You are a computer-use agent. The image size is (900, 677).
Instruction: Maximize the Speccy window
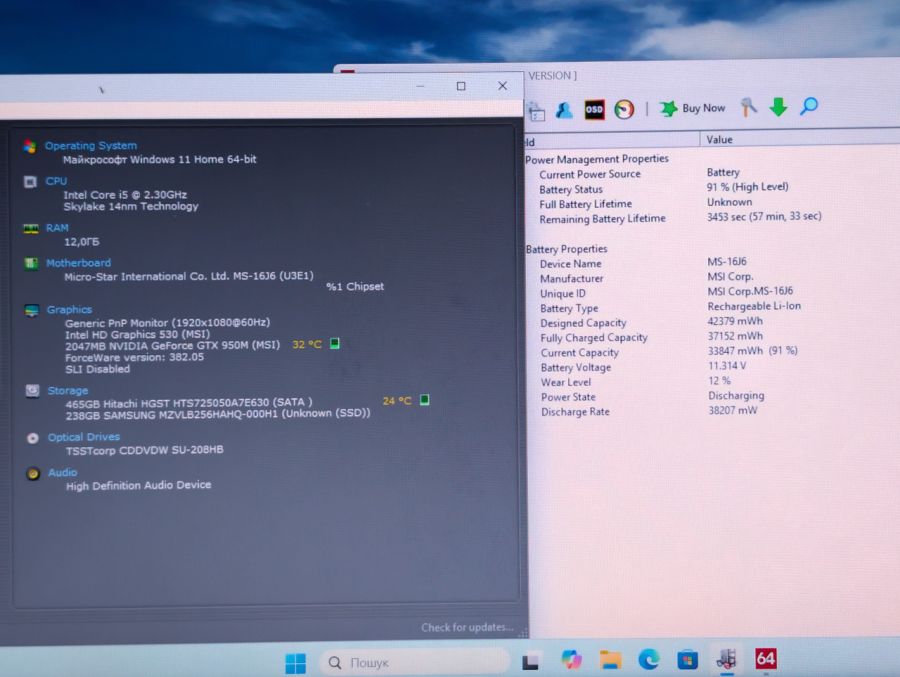coord(461,86)
